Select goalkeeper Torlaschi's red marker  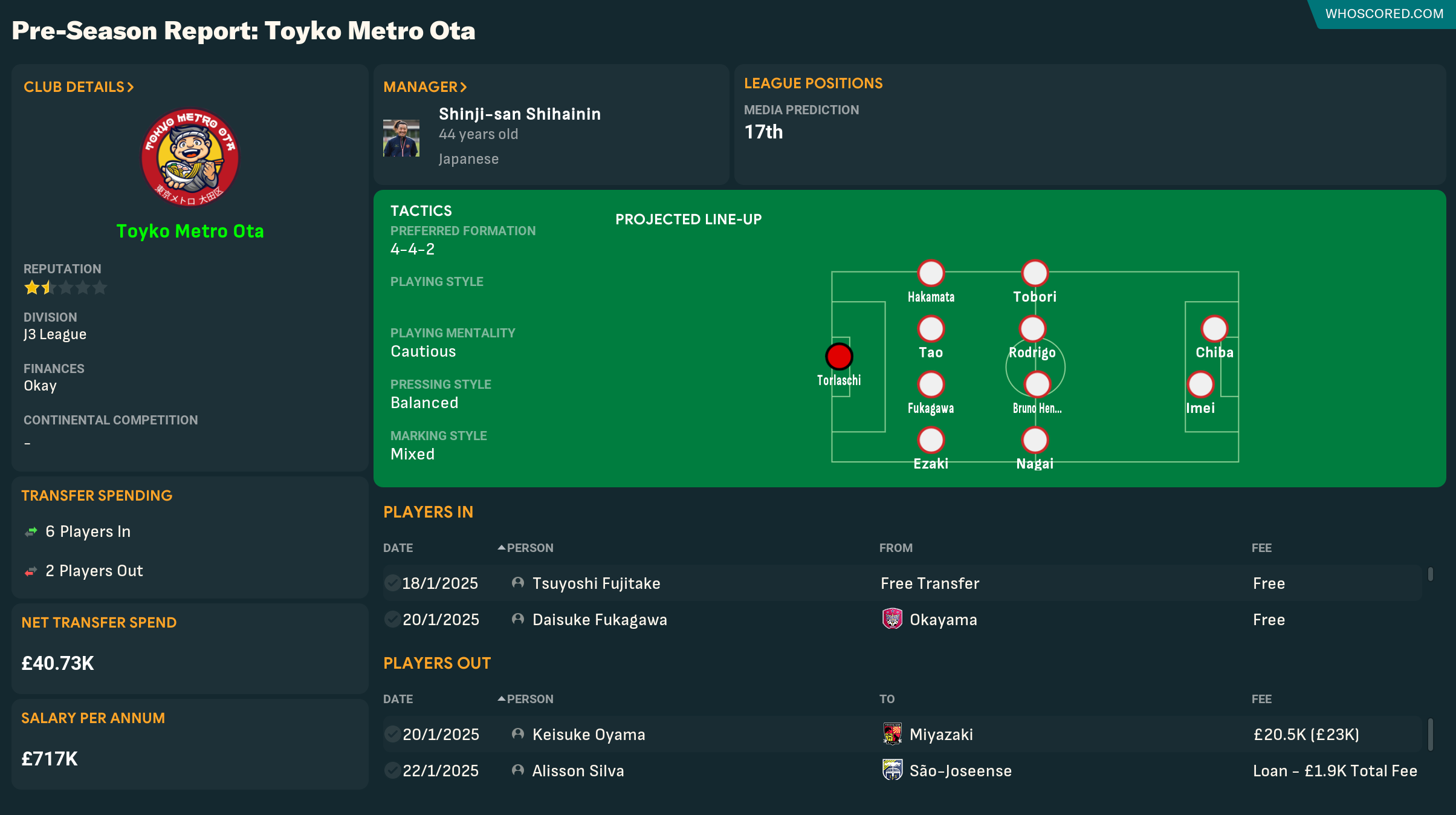[839, 357]
